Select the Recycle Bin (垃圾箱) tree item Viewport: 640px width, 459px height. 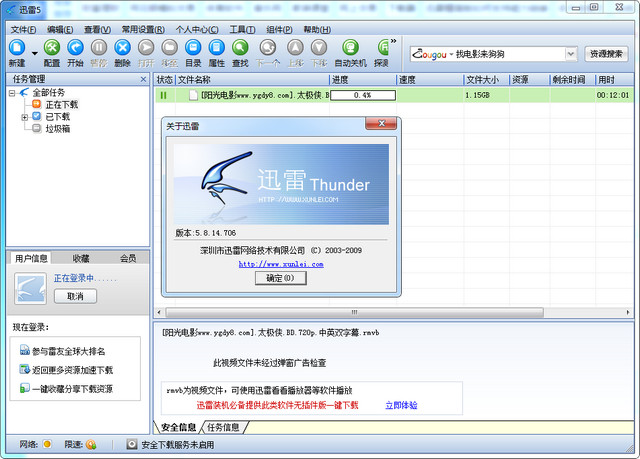(58, 129)
